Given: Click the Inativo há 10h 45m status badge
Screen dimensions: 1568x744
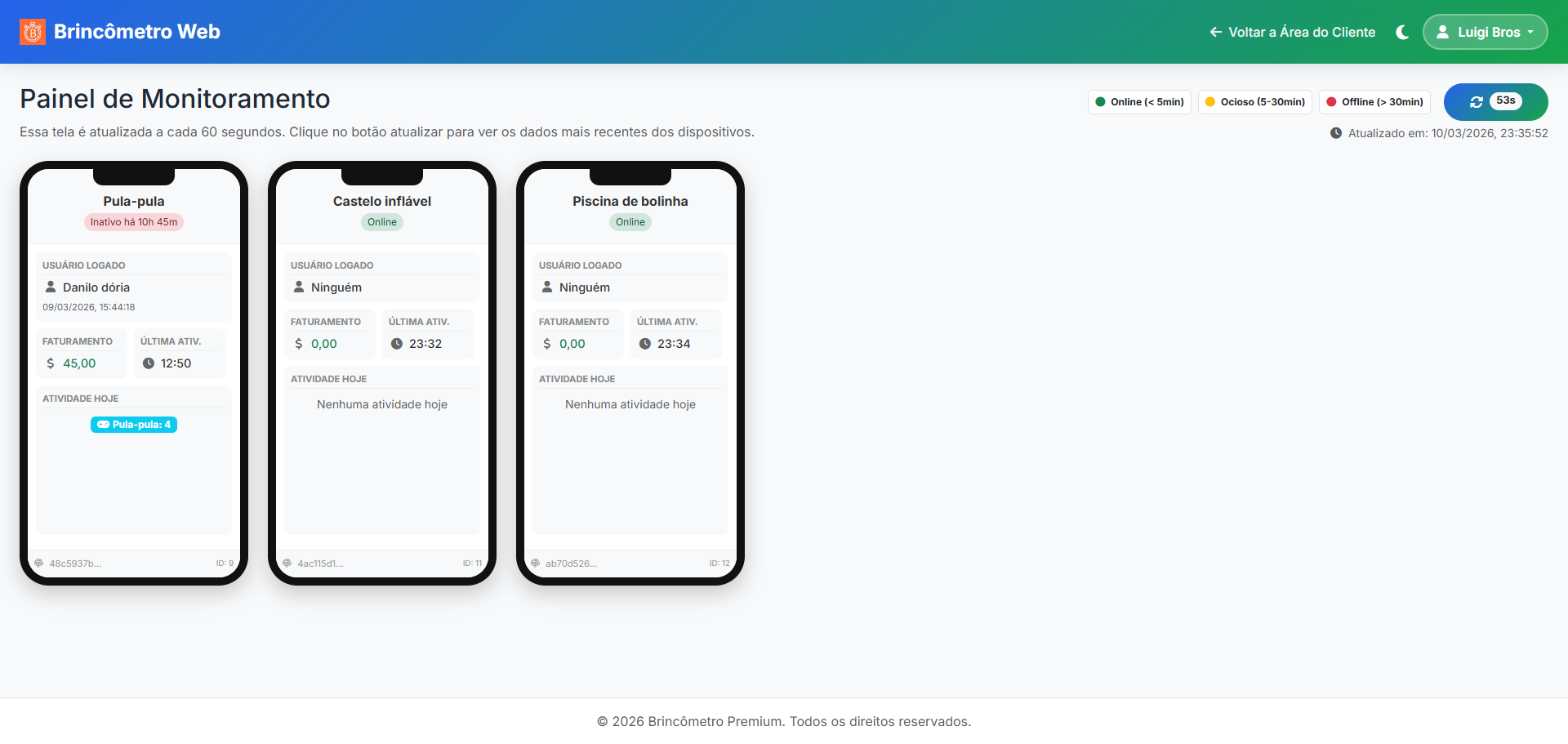Looking at the screenshot, I should pos(134,222).
